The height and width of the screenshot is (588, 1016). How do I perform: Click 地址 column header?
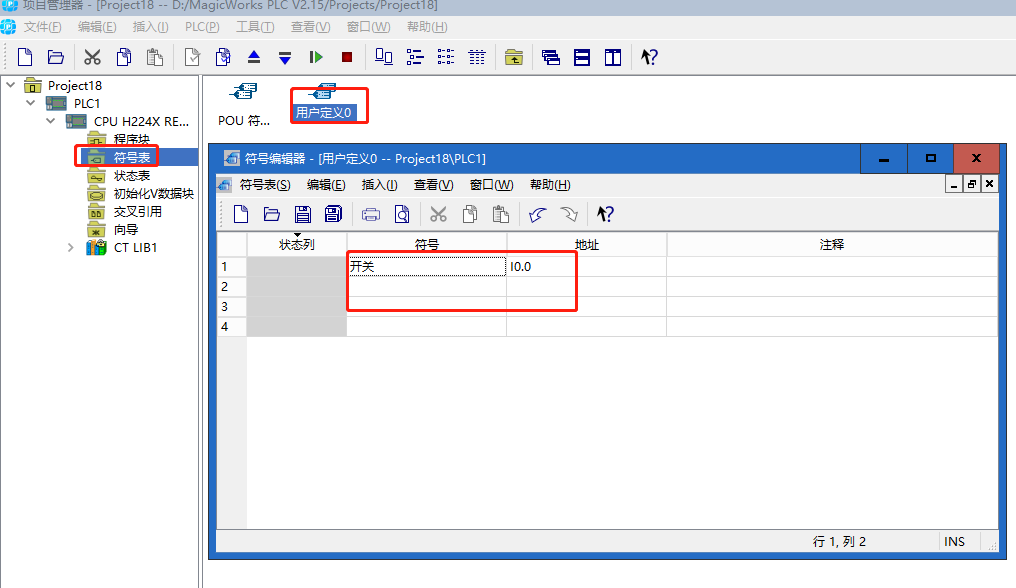click(x=586, y=244)
